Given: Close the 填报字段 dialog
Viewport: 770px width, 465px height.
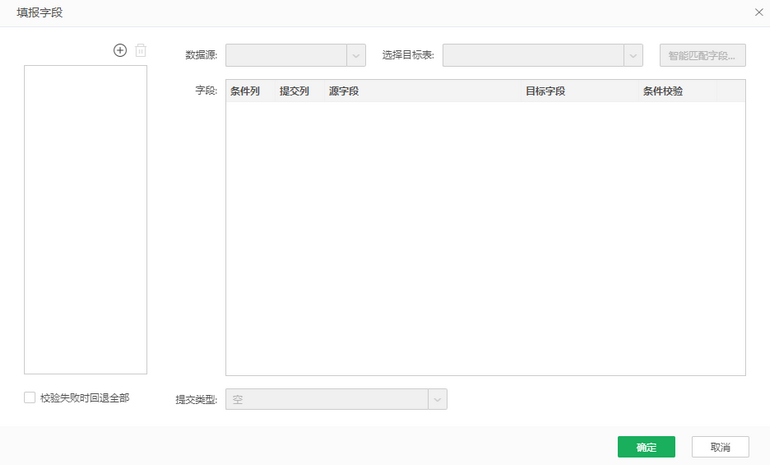Looking at the screenshot, I should [x=759, y=12].
